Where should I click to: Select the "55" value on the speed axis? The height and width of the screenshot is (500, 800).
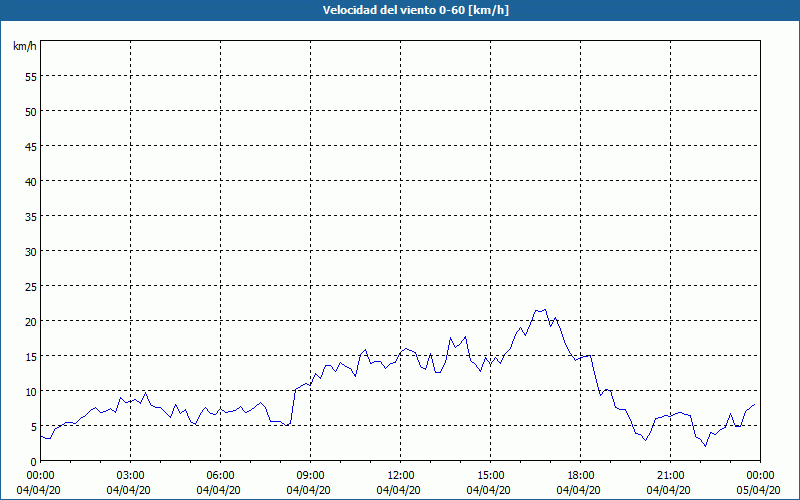[x=31, y=77]
